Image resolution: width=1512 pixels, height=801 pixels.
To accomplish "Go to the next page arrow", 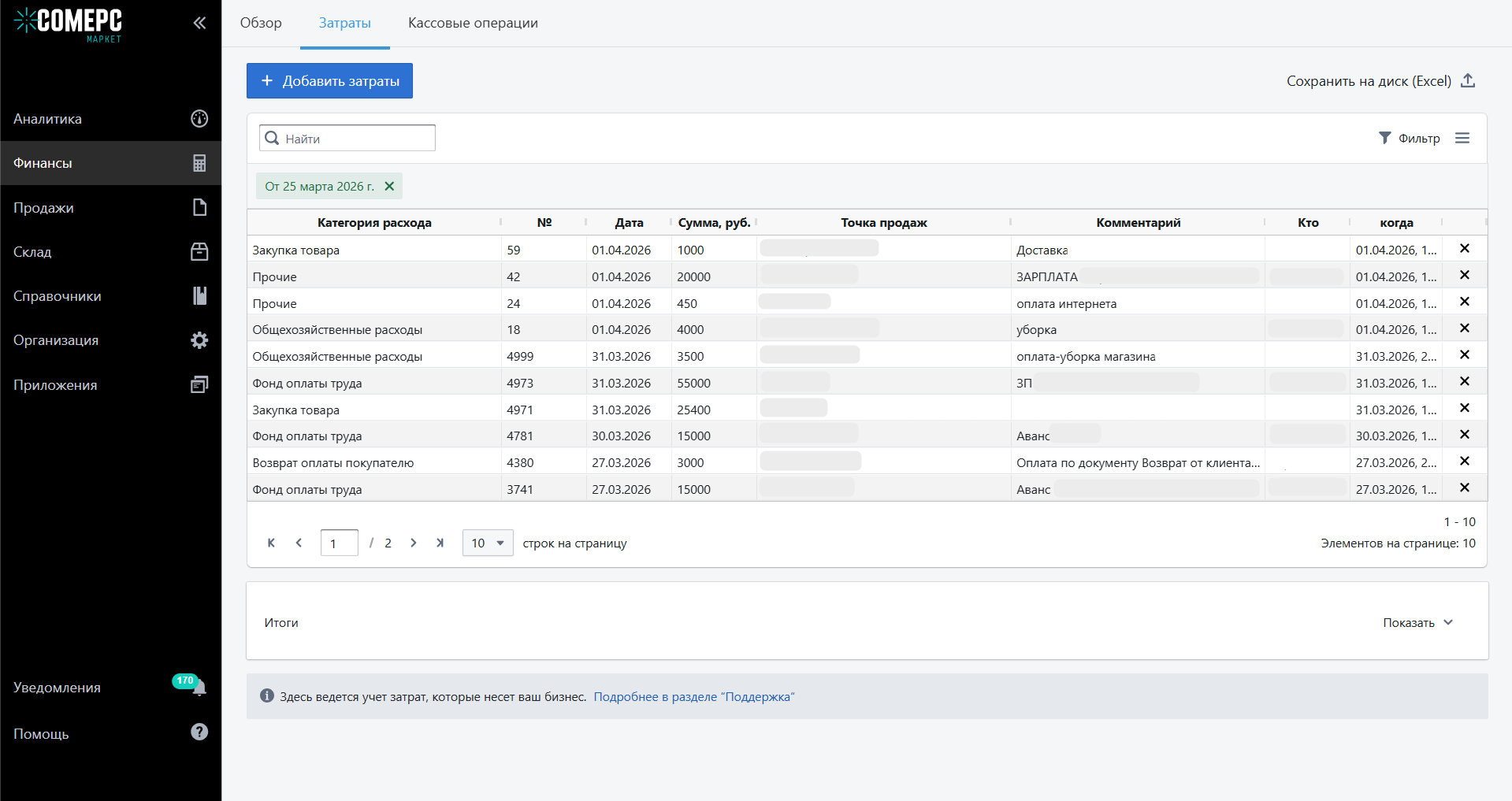I will pos(414,543).
